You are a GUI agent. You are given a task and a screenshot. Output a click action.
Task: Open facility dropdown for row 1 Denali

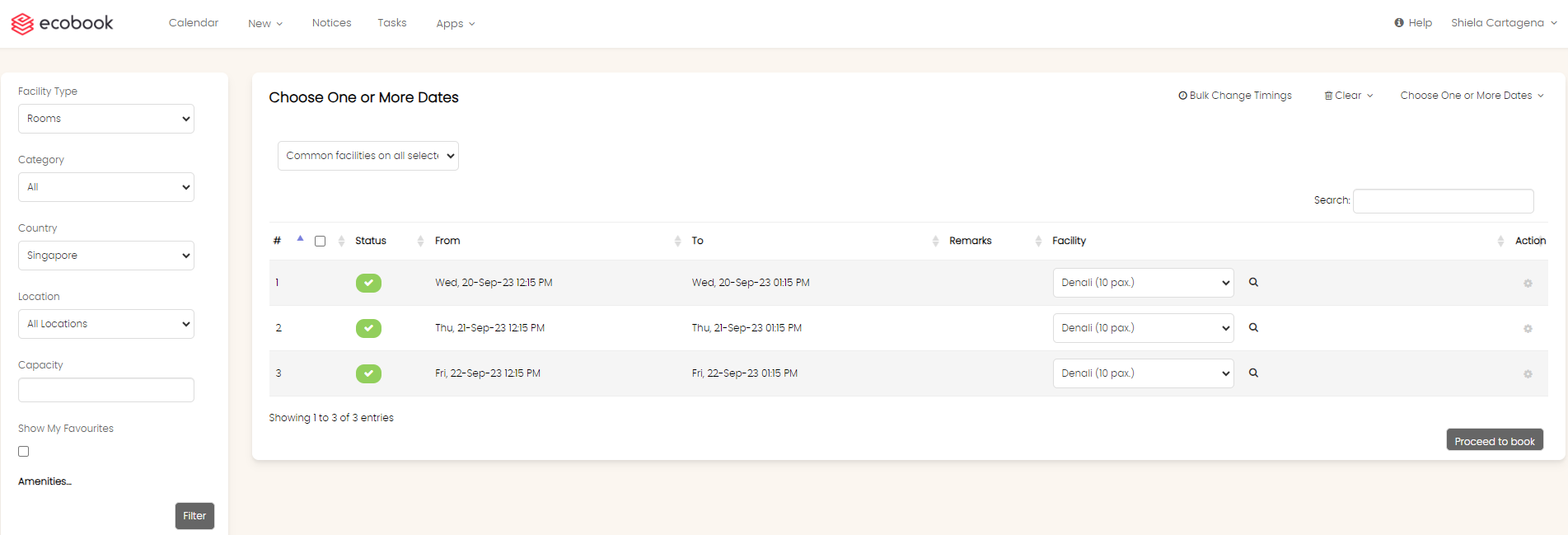click(1144, 283)
